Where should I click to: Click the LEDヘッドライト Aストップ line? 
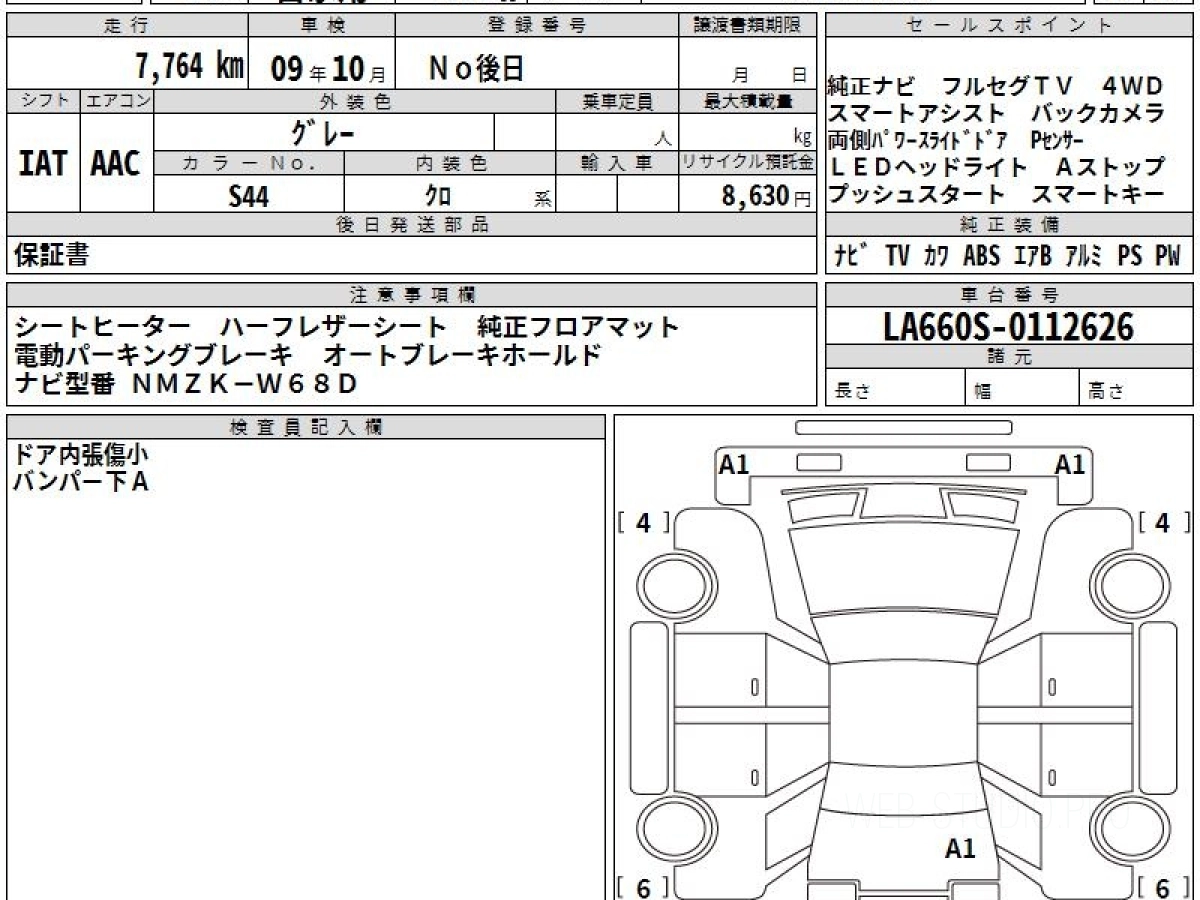click(996, 167)
